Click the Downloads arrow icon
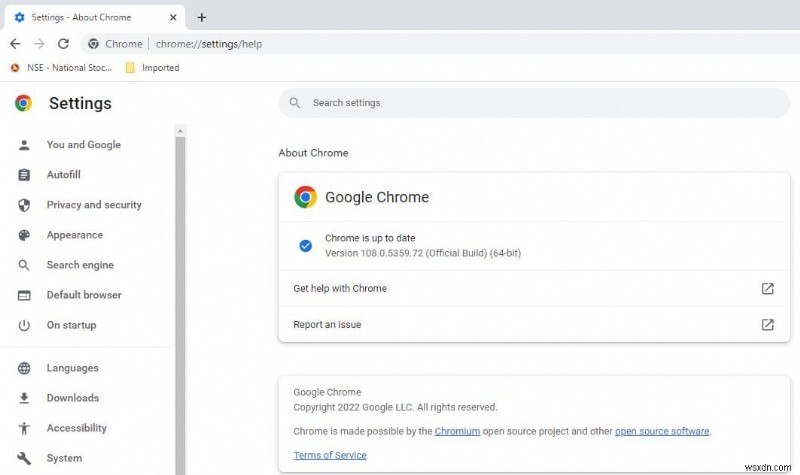Screen dimensions: 800x475 tap(24, 398)
